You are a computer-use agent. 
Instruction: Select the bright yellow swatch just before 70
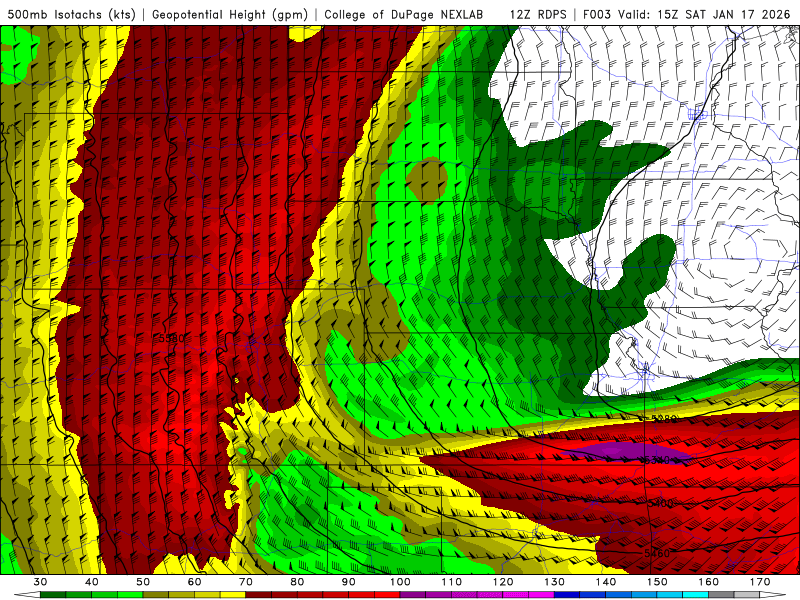[x=233, y=594]
